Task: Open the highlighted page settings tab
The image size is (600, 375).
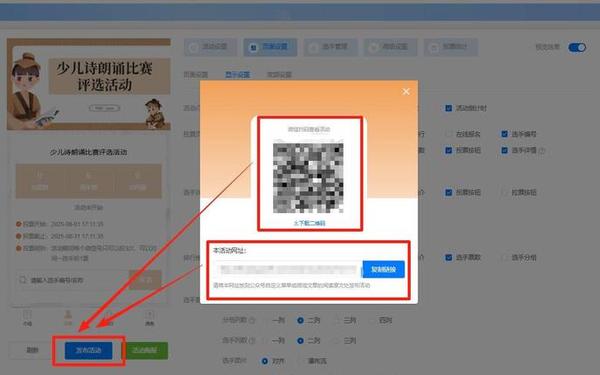Action: click(270, 47)
